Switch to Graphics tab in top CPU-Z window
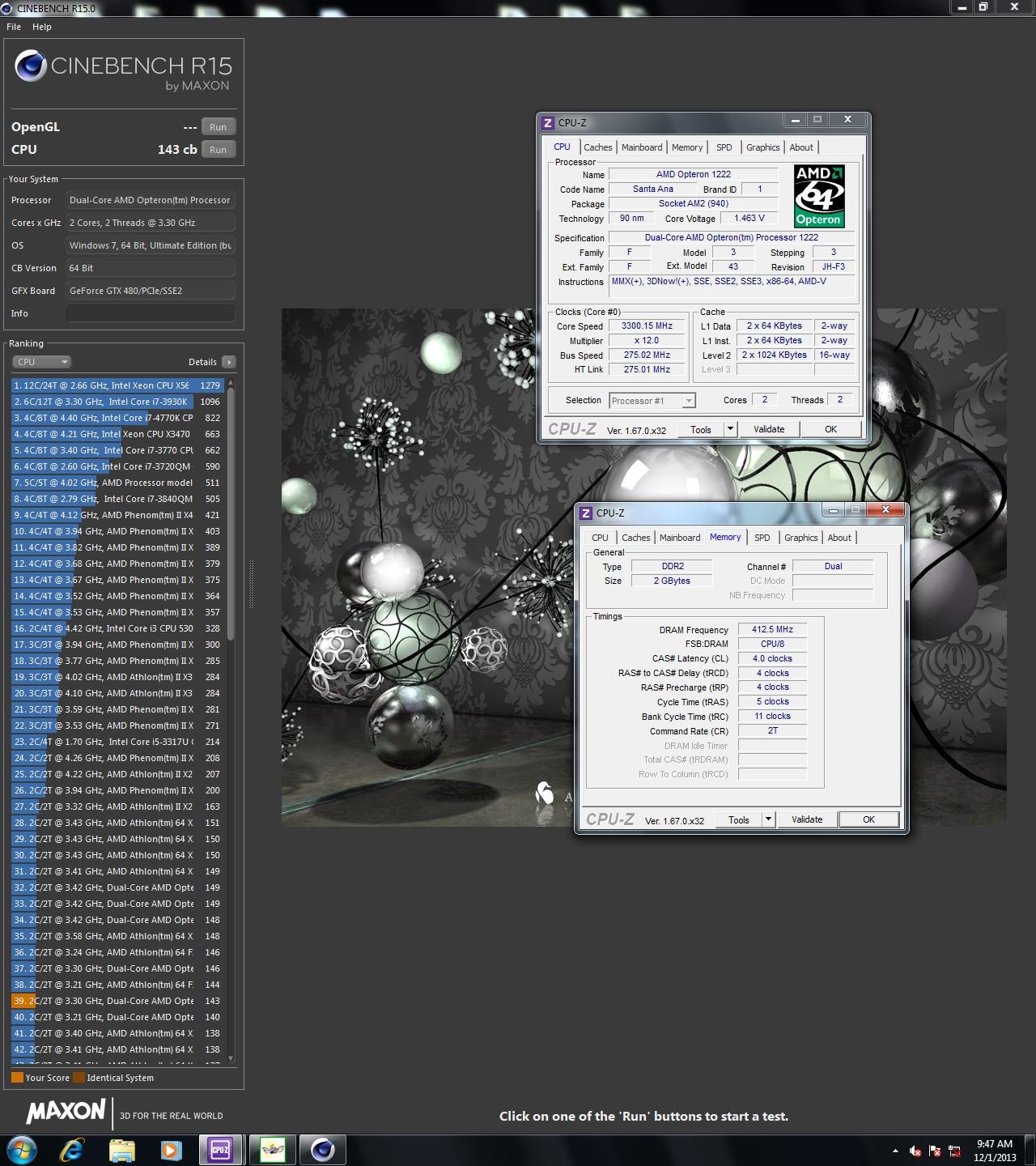The width and height of the screenshot is (1036, 1166). click(x=762, y=147)
